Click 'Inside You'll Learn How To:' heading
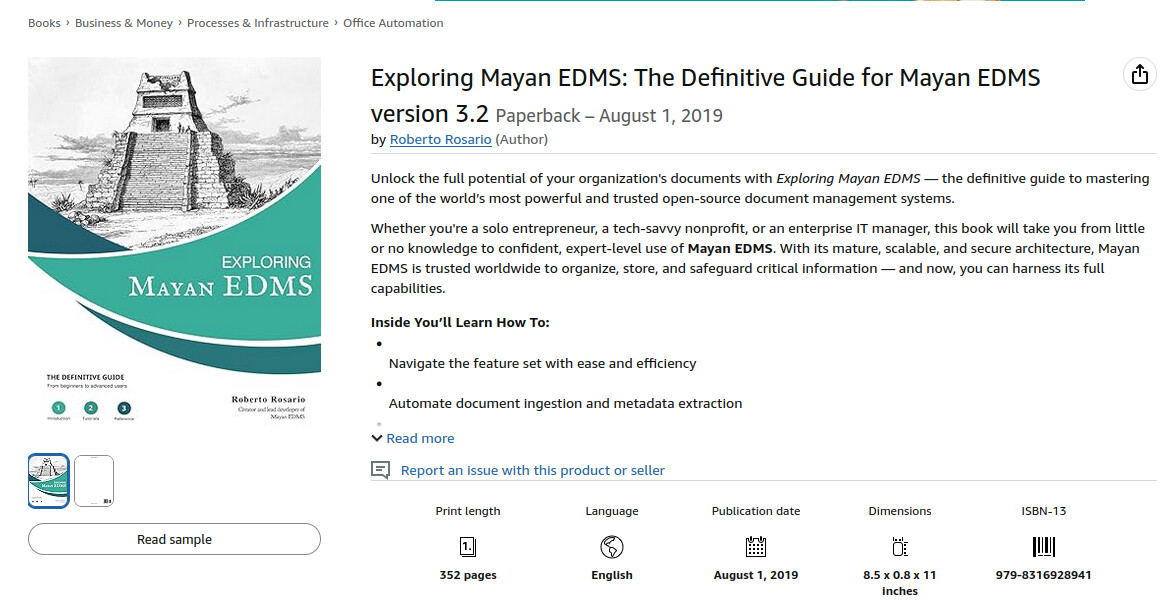Image resolution: width=1167 pixels, height=612 pixels. (x=460, y=322)
